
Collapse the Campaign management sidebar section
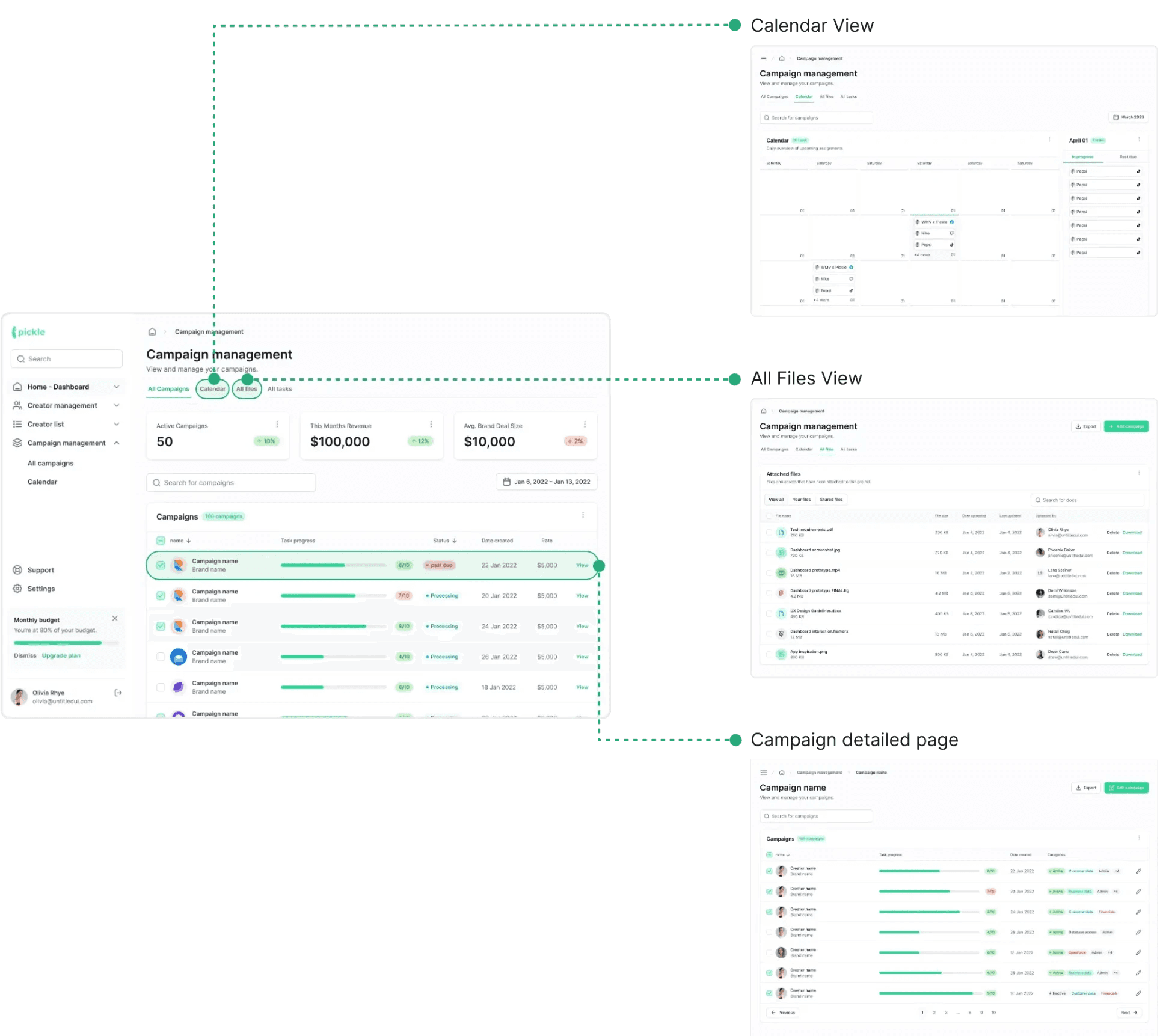(x=117, y=443)
